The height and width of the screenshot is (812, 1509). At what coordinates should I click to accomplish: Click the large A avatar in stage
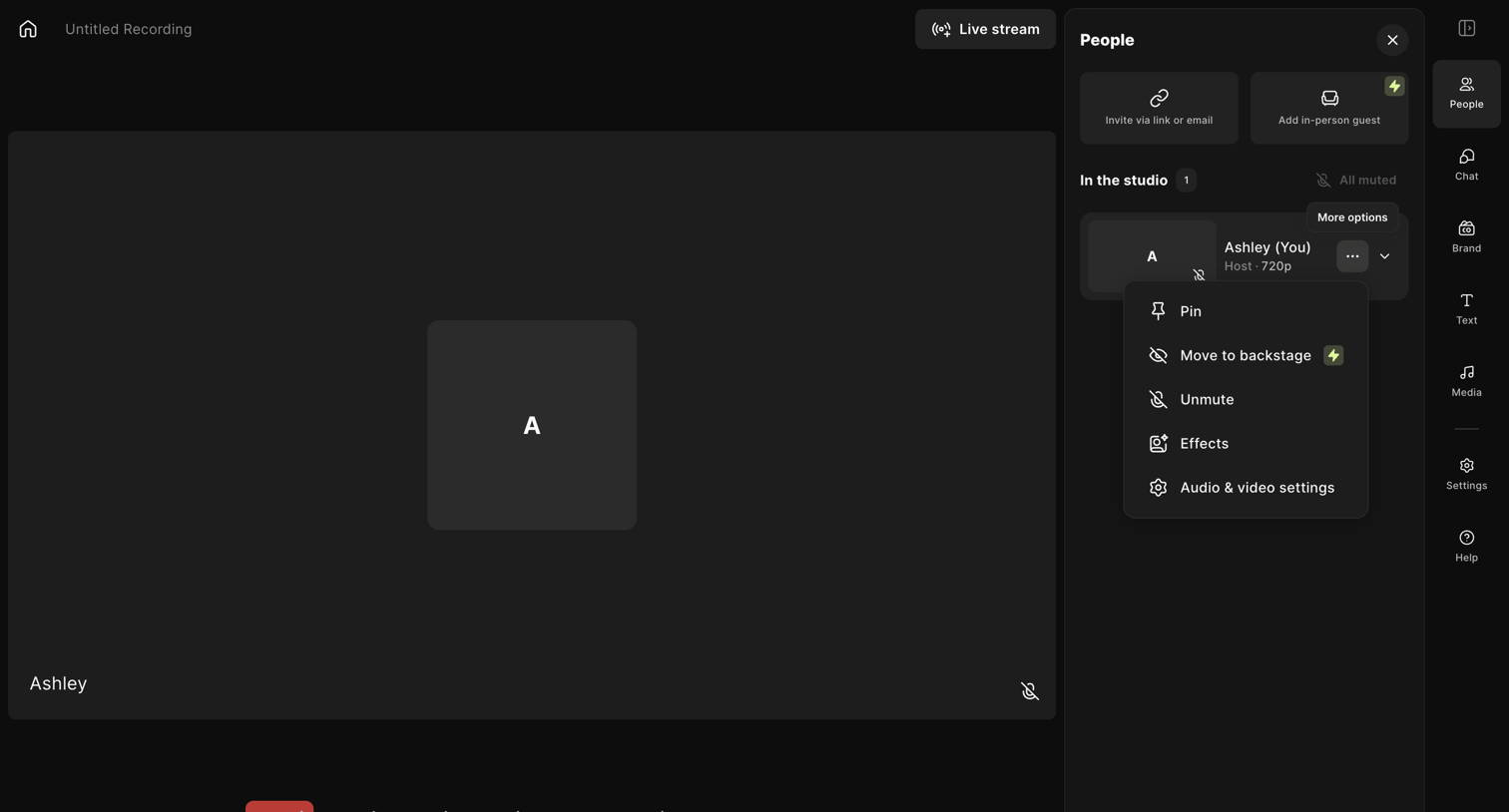532,425
